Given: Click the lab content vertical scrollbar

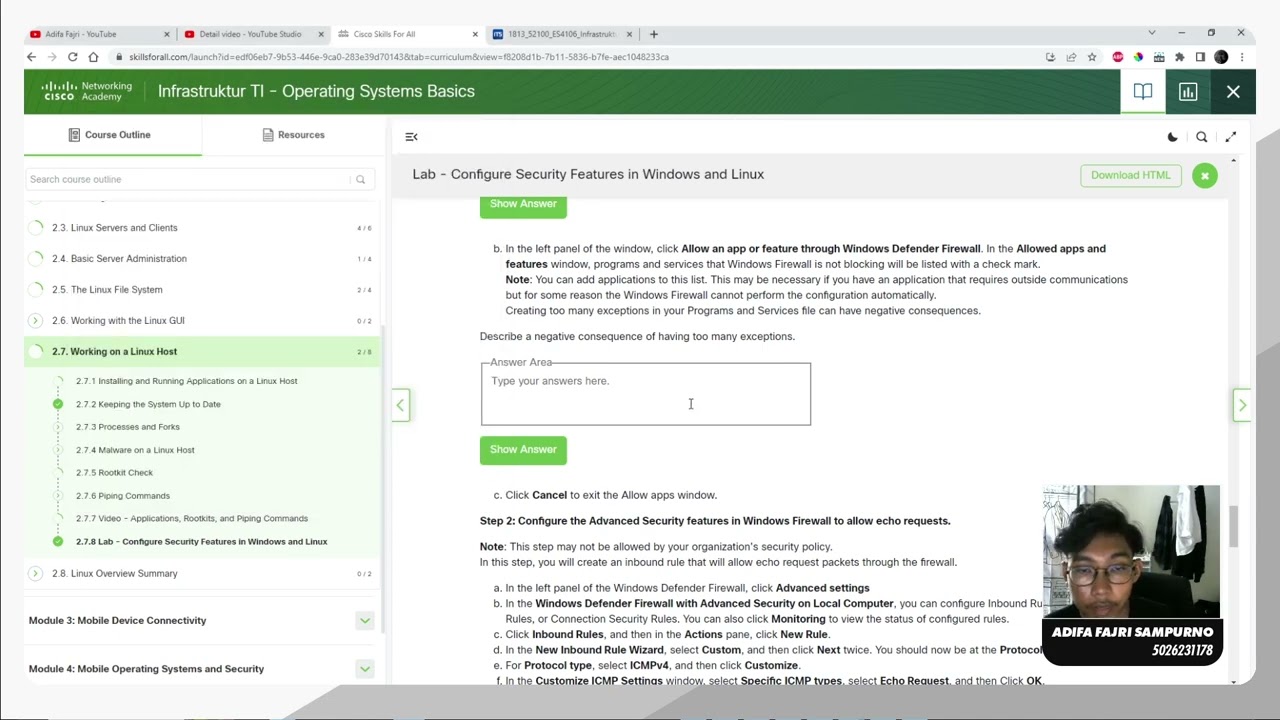Looking at the screenshot, I should (x=1234, y=527).
